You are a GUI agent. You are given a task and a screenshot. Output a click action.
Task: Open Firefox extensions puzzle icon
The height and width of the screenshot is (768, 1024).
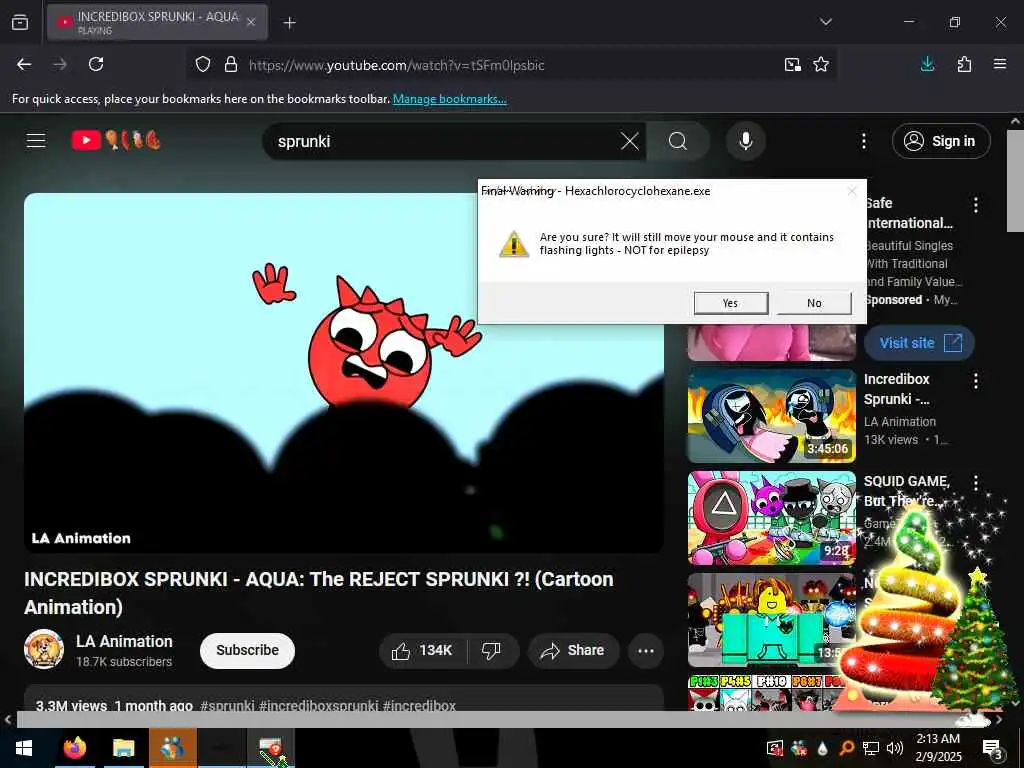[964, 64]
